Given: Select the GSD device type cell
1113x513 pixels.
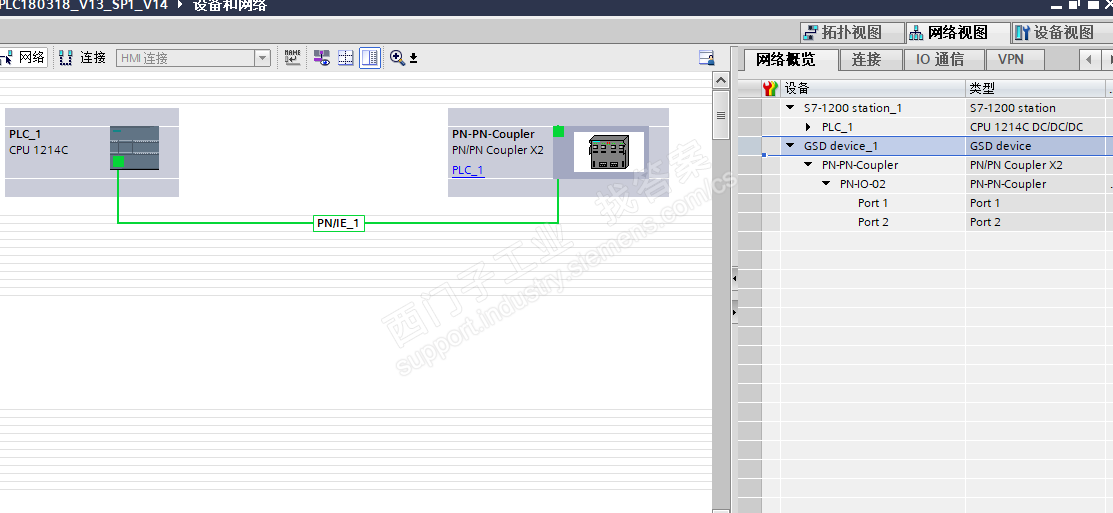Looking at the screenshot, I should 1036,146.
